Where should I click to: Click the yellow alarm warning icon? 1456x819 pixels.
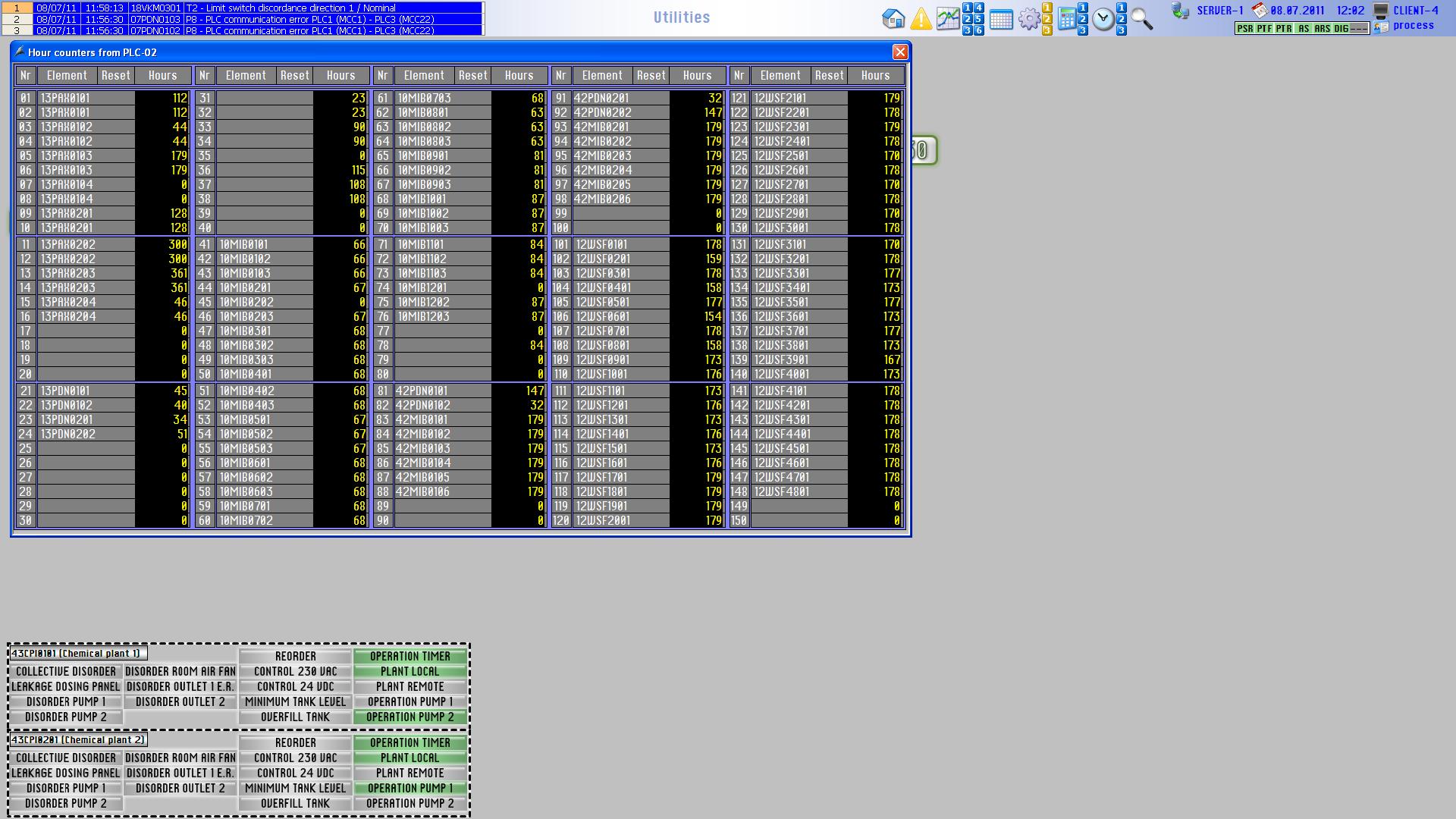pos(921,18)
